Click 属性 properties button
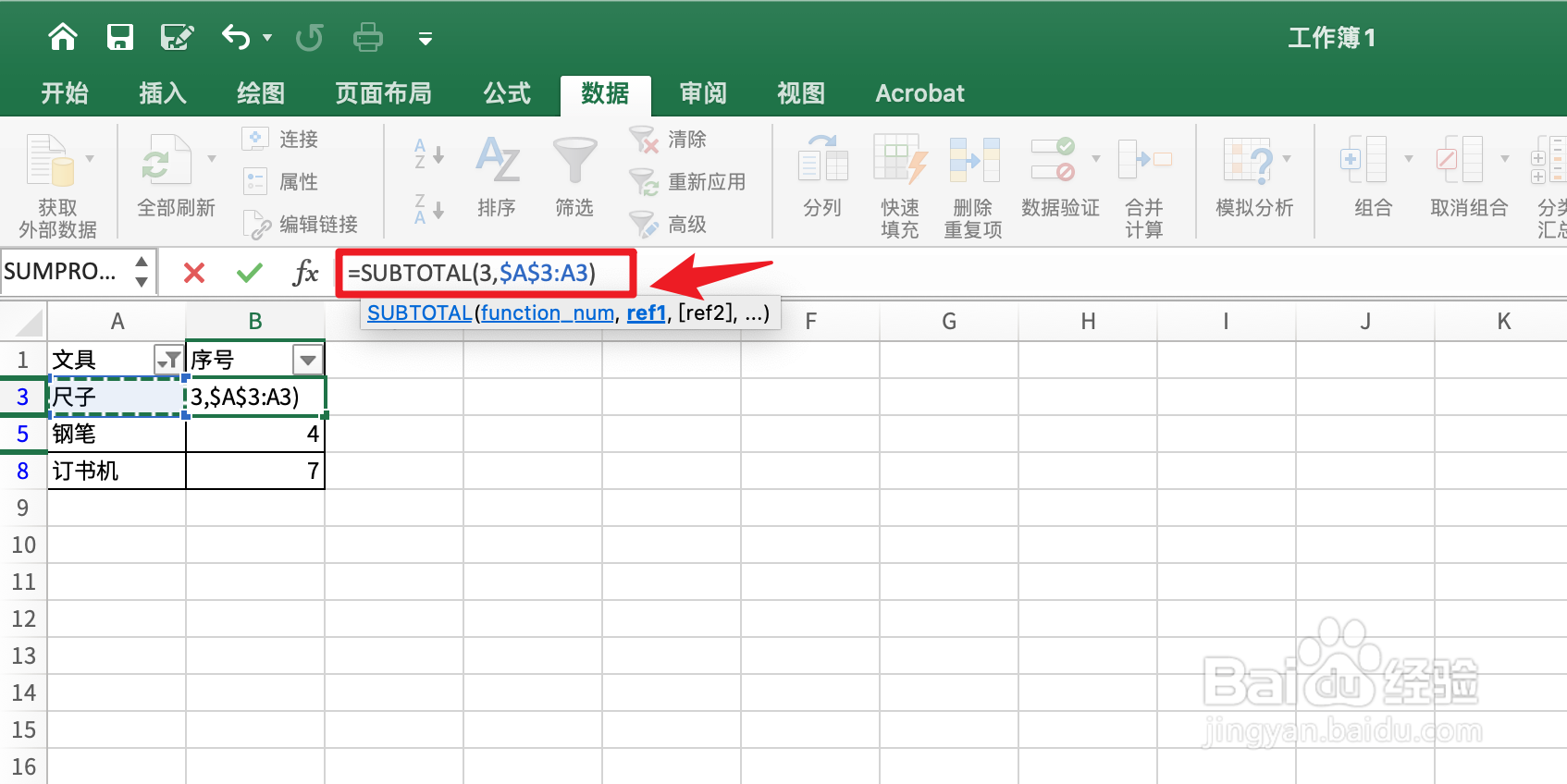 pos(280,181)
